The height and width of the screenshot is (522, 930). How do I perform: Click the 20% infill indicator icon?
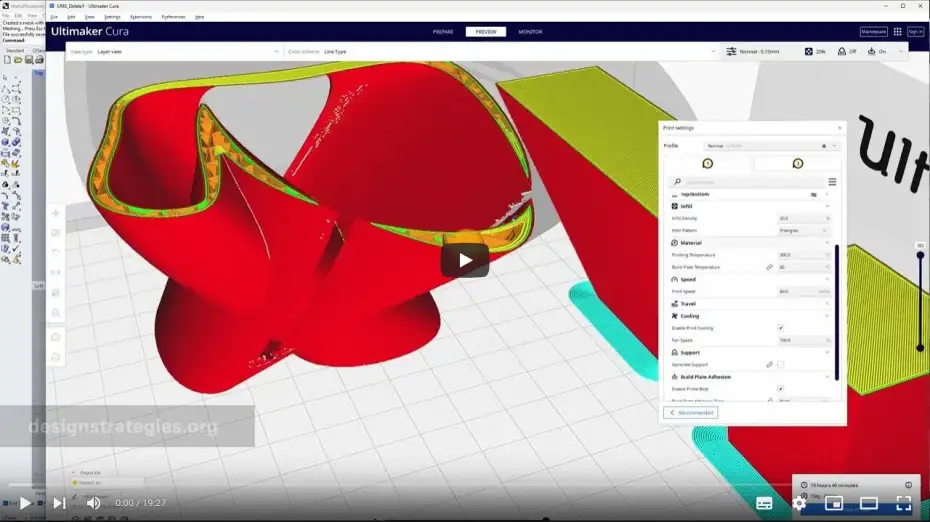[x=808, y=52]
